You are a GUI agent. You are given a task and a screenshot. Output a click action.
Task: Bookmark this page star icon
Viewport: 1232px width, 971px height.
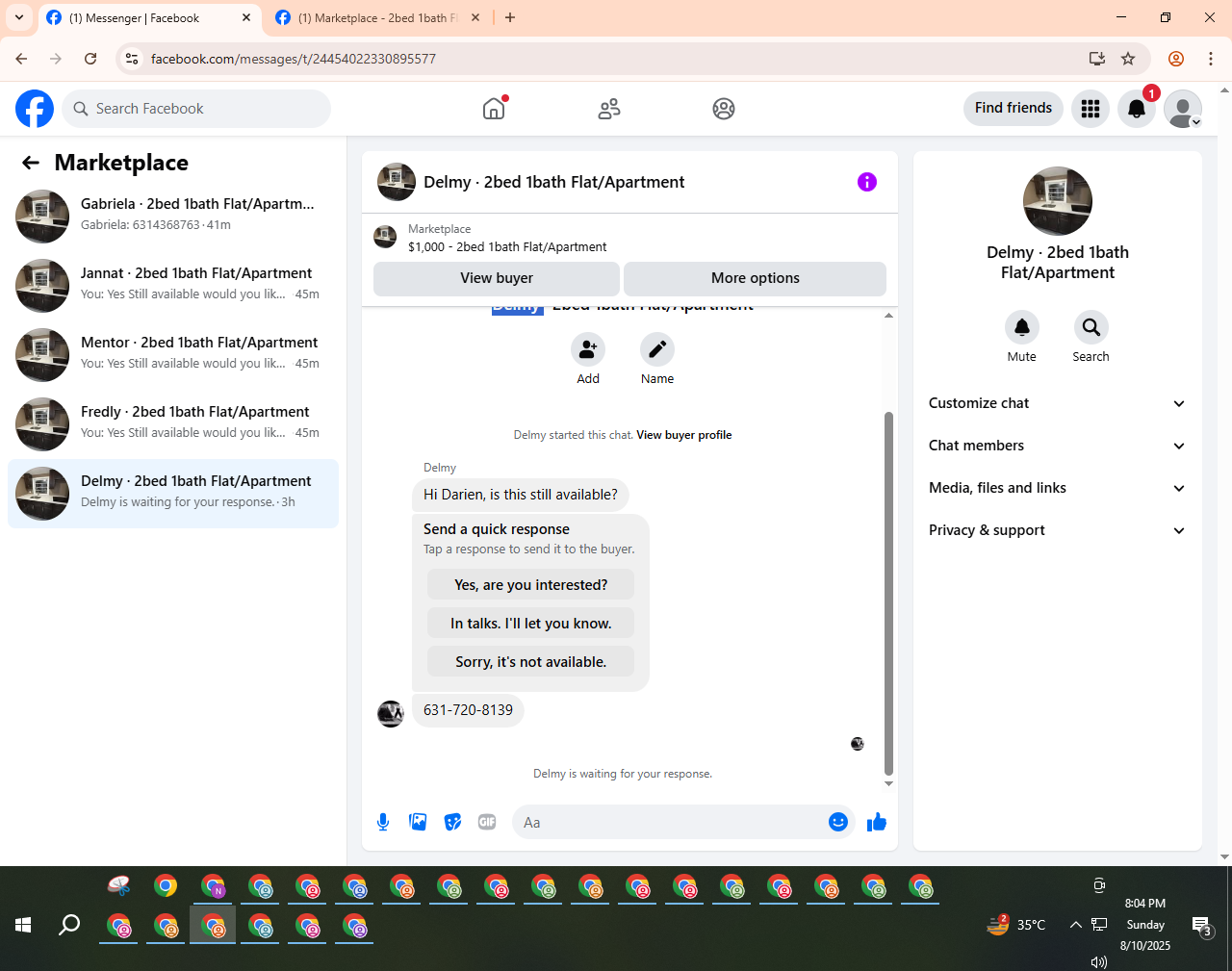pyautogui.click(x=1128, y=59)
